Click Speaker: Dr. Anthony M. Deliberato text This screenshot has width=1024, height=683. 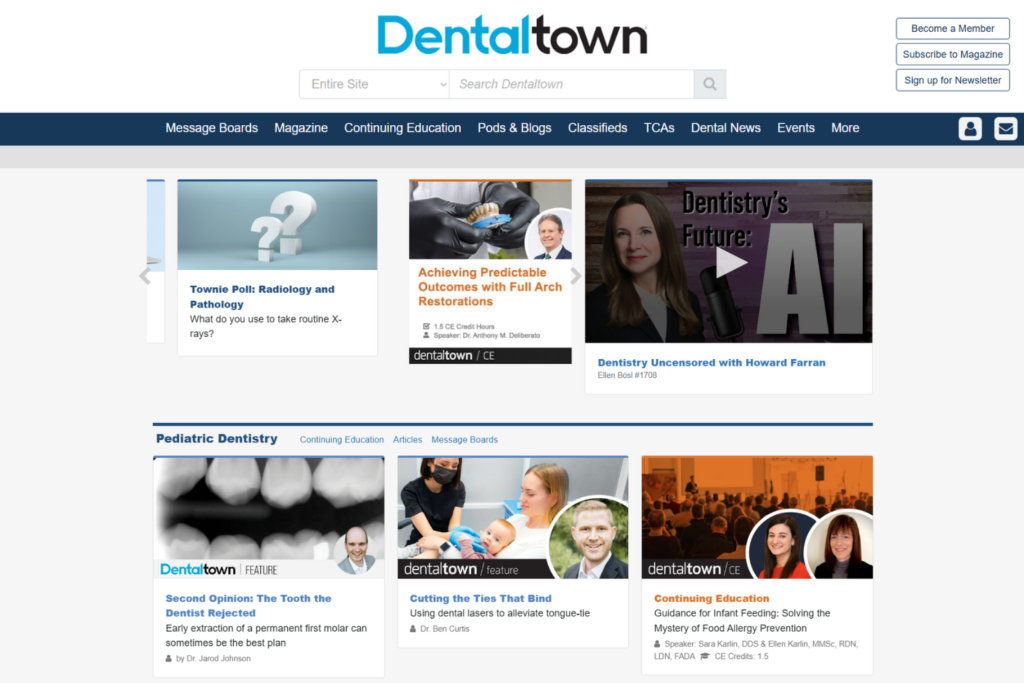tap(487, 336)
